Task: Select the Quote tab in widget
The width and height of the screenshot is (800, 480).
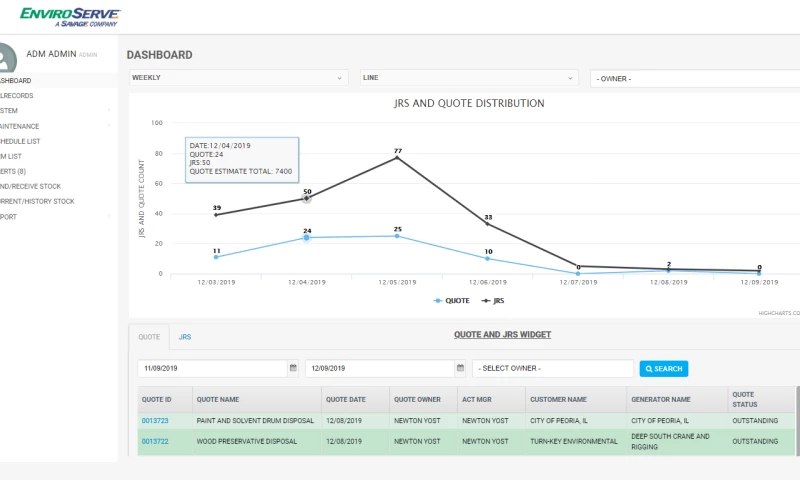Action: pos(149,337)
